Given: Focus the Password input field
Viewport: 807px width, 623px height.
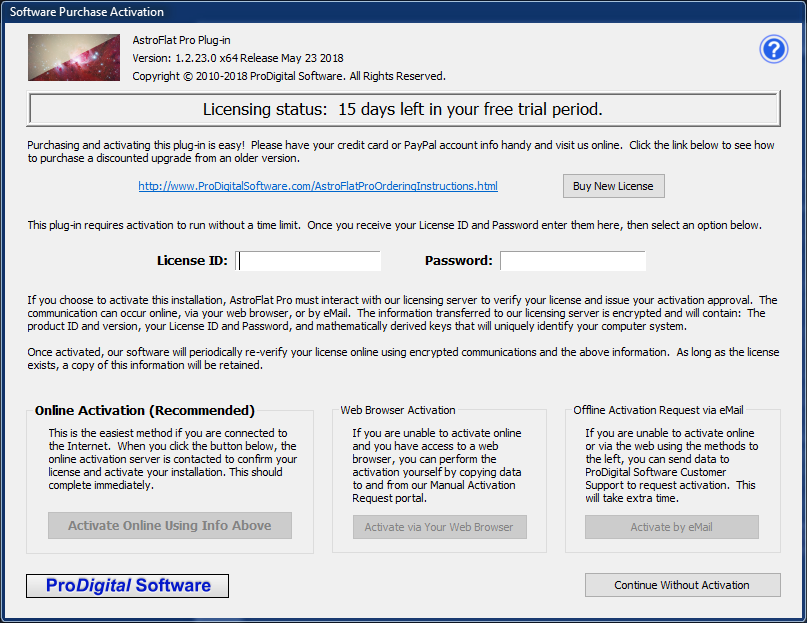Looking at the screenshot, I should pos(573,261).
